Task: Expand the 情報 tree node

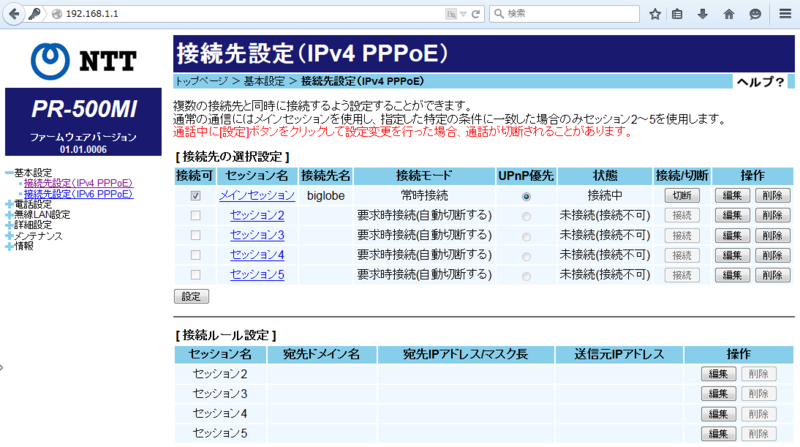Action: click(9, 246)
